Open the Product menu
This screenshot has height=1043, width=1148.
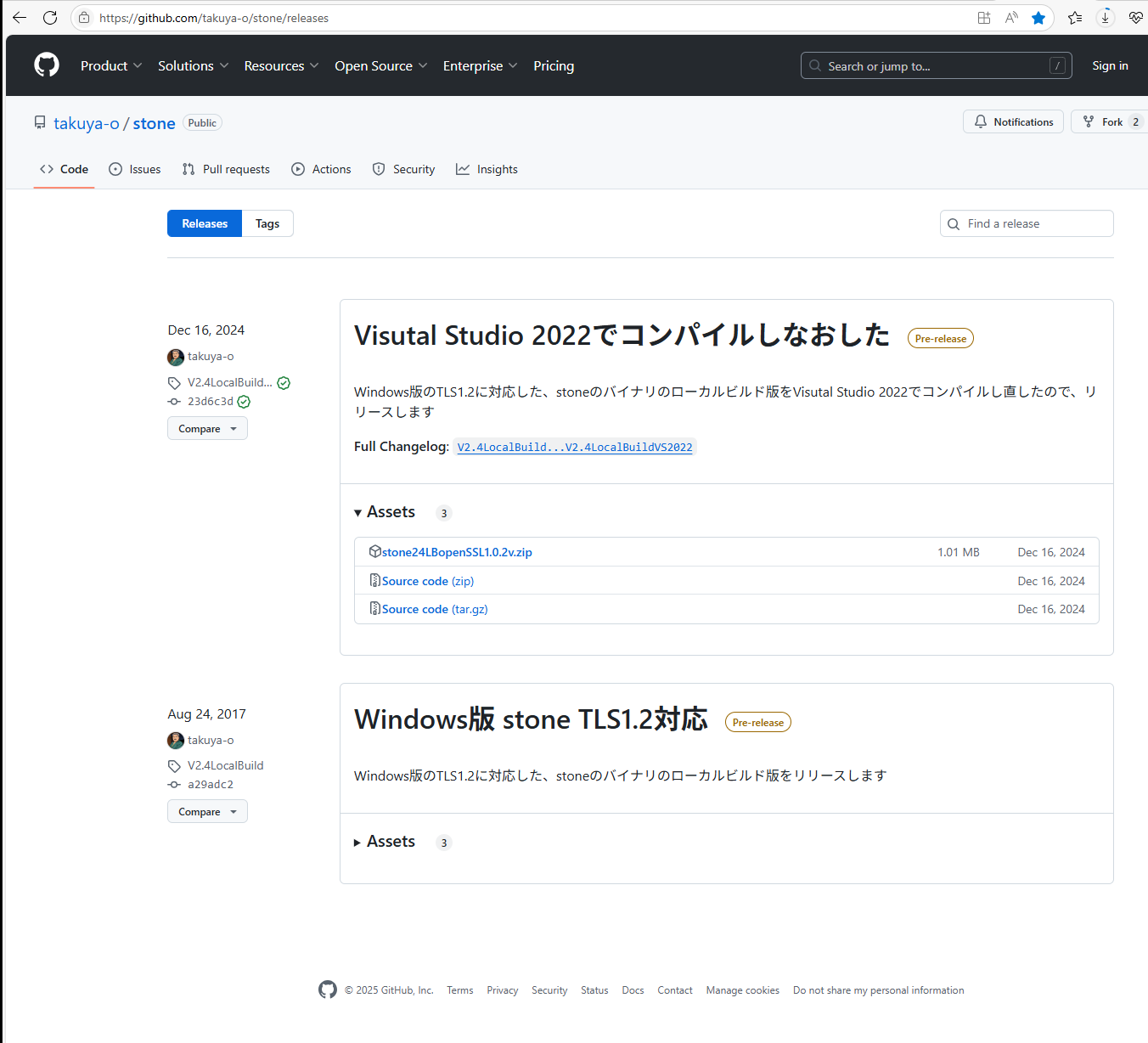(111, 65)
